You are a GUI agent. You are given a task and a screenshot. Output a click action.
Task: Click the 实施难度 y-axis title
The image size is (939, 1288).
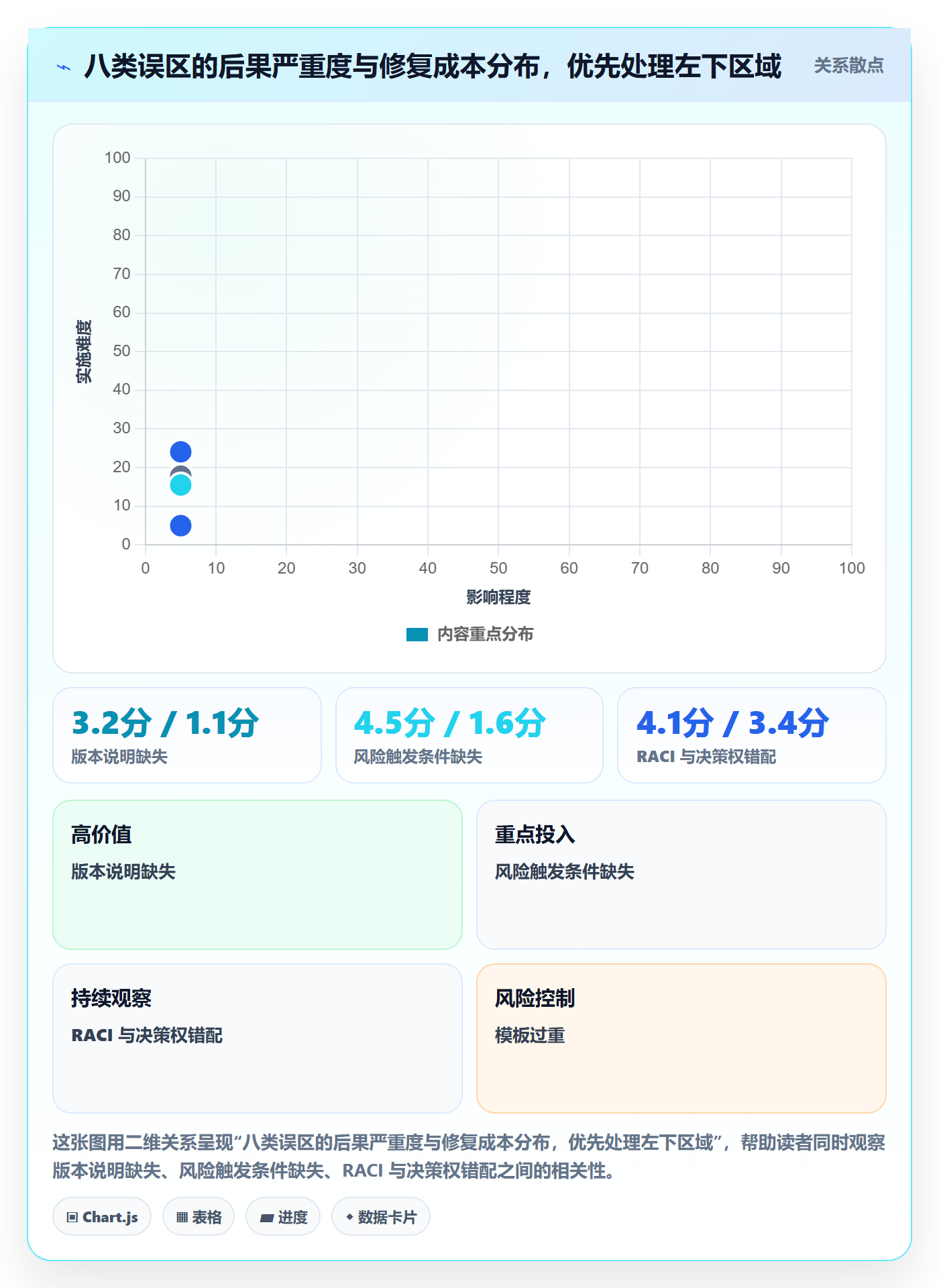pyautogui.click(x=84, y=352)
